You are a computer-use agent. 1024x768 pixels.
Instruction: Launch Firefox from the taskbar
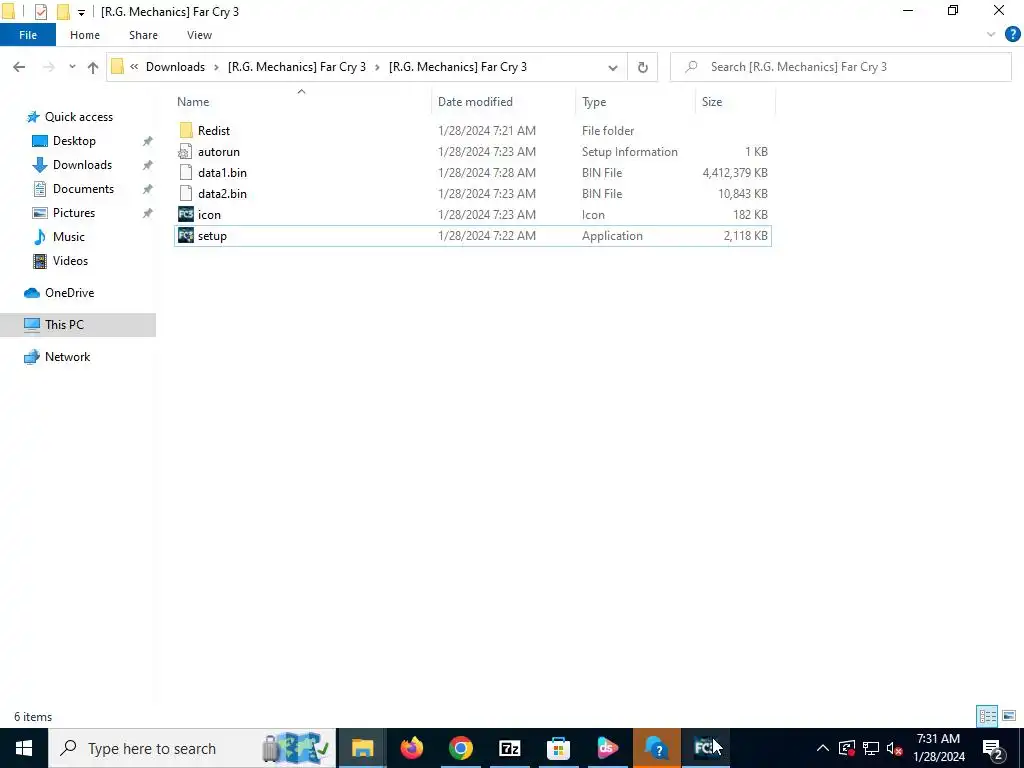(x=411, y=748)
